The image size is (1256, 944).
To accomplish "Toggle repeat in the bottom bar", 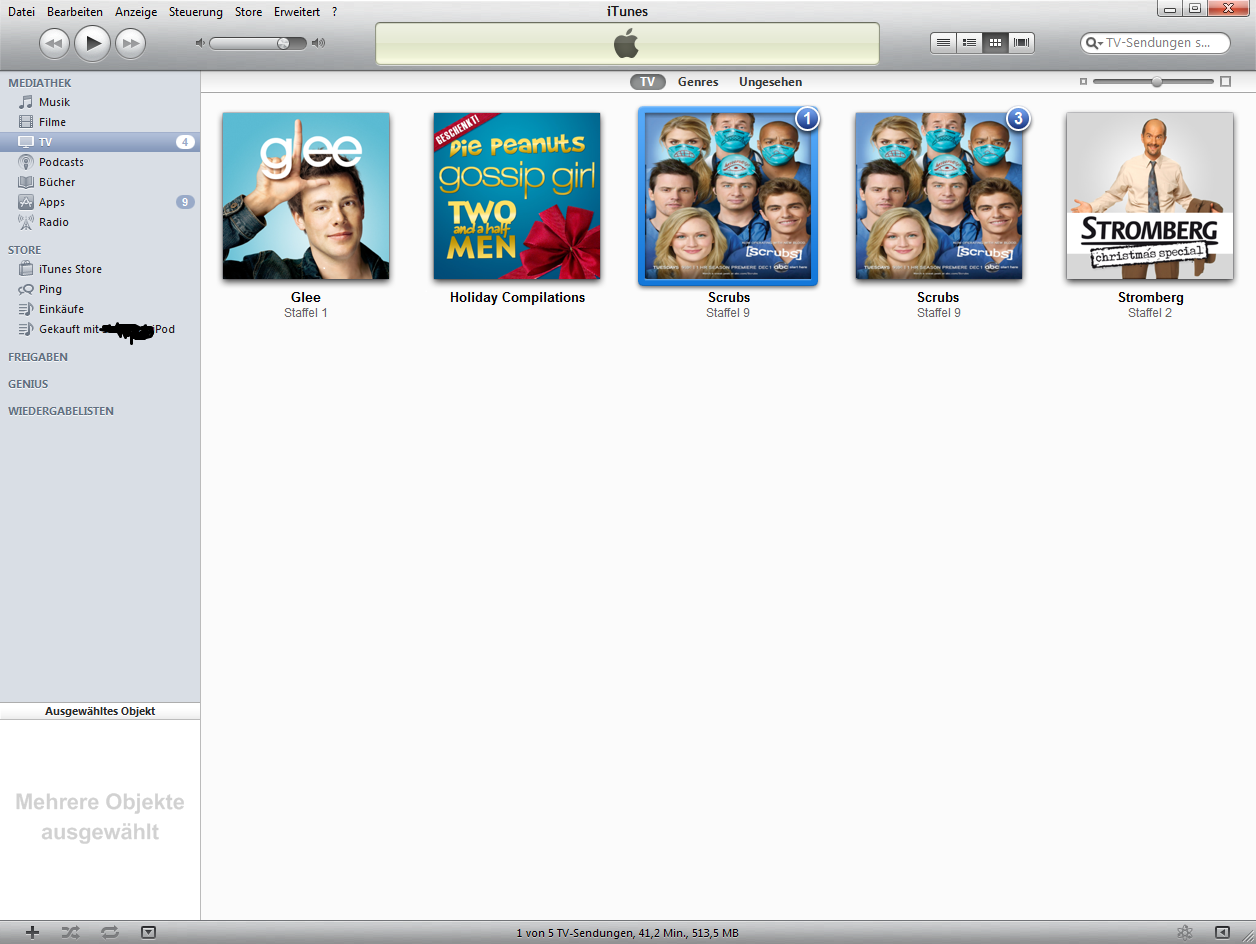I will 110,932.
